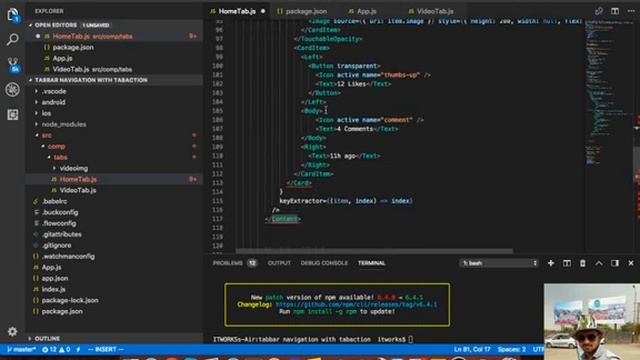The width and height of the screenshot is (640, 360).
Task: Switch to the App.js editor tab
Action: coord(367,11)
